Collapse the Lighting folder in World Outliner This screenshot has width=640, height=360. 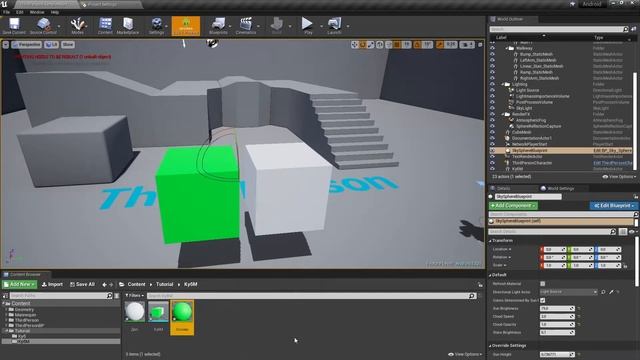[x=503, y=84]
